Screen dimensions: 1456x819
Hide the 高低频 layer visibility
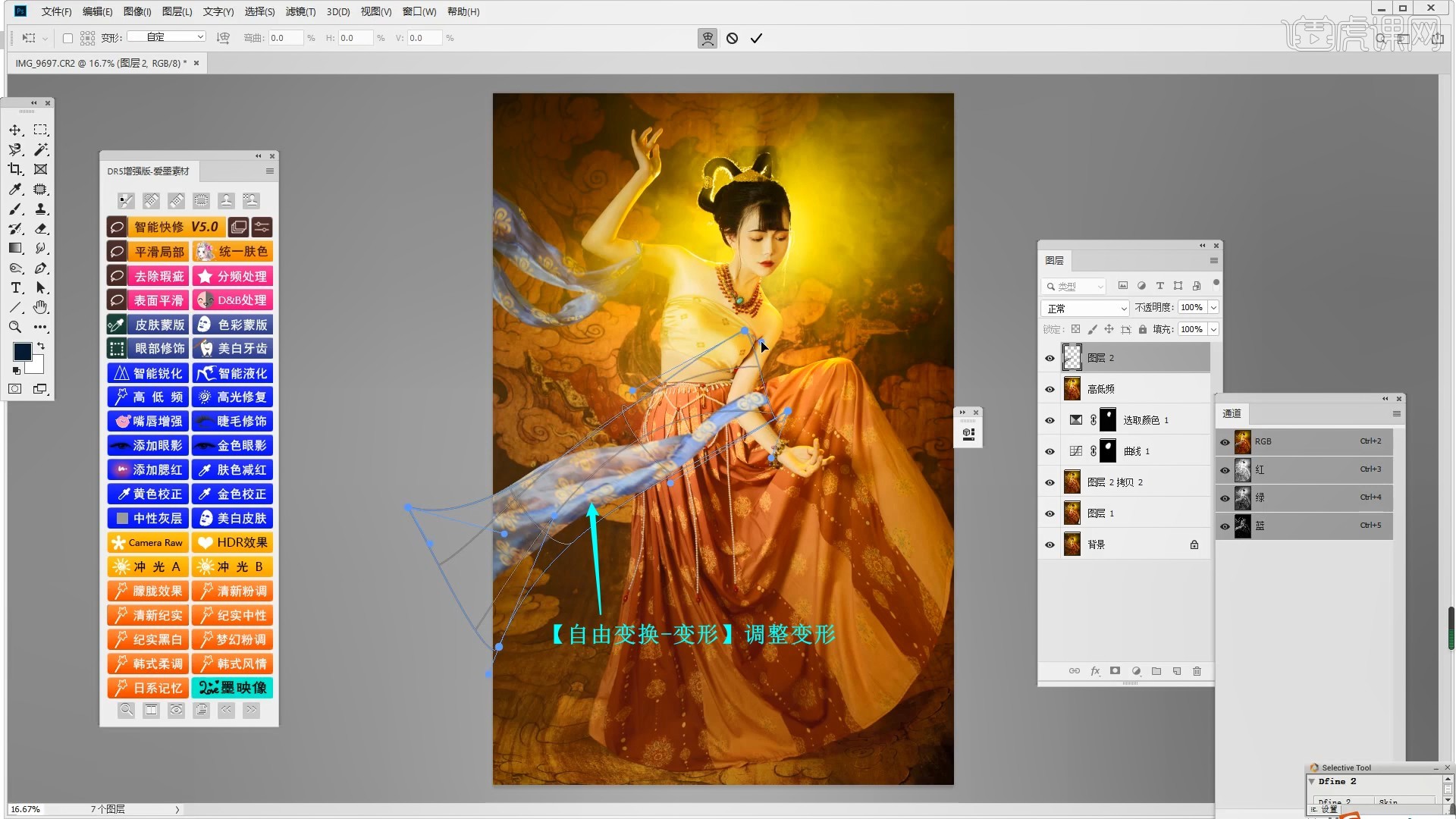pos(1050,389)
